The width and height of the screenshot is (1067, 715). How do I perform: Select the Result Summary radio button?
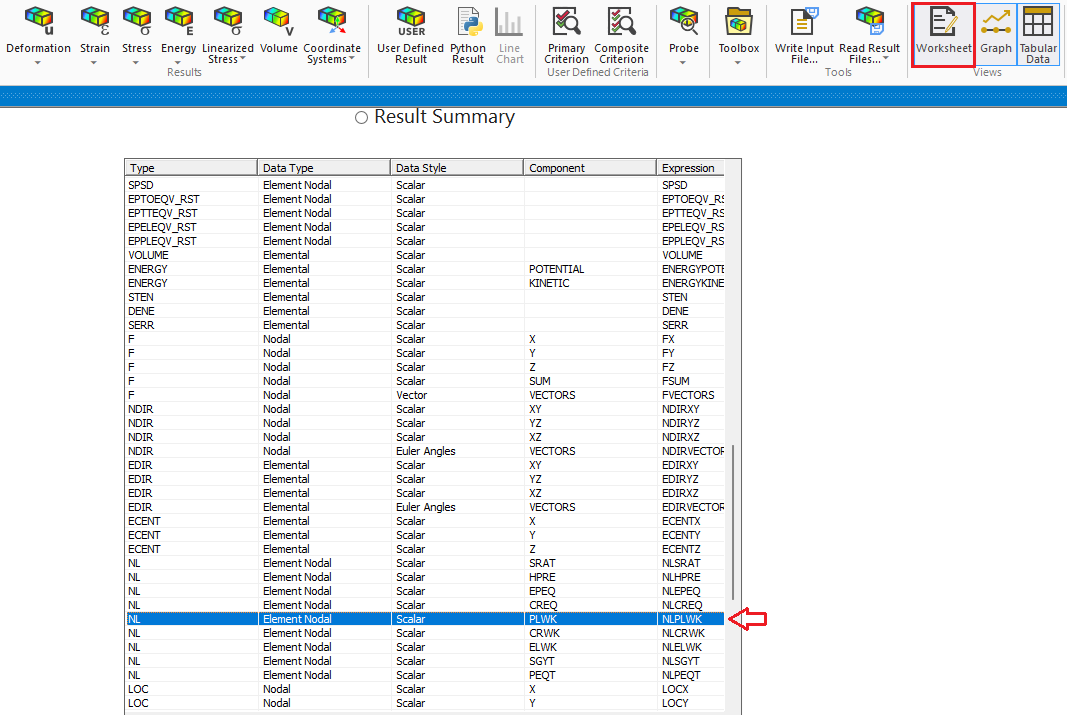coord(362,118)
